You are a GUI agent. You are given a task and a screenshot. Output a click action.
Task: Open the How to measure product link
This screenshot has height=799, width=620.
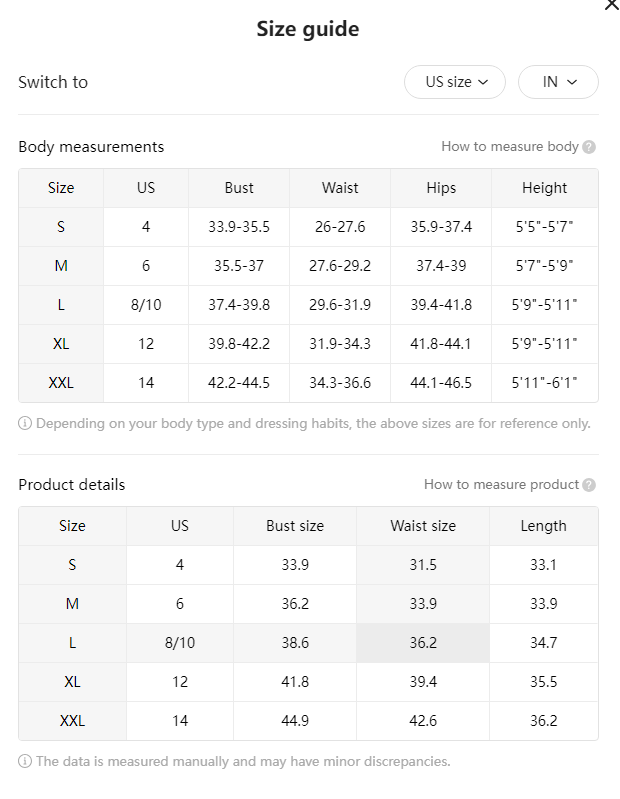coord(501,485)
